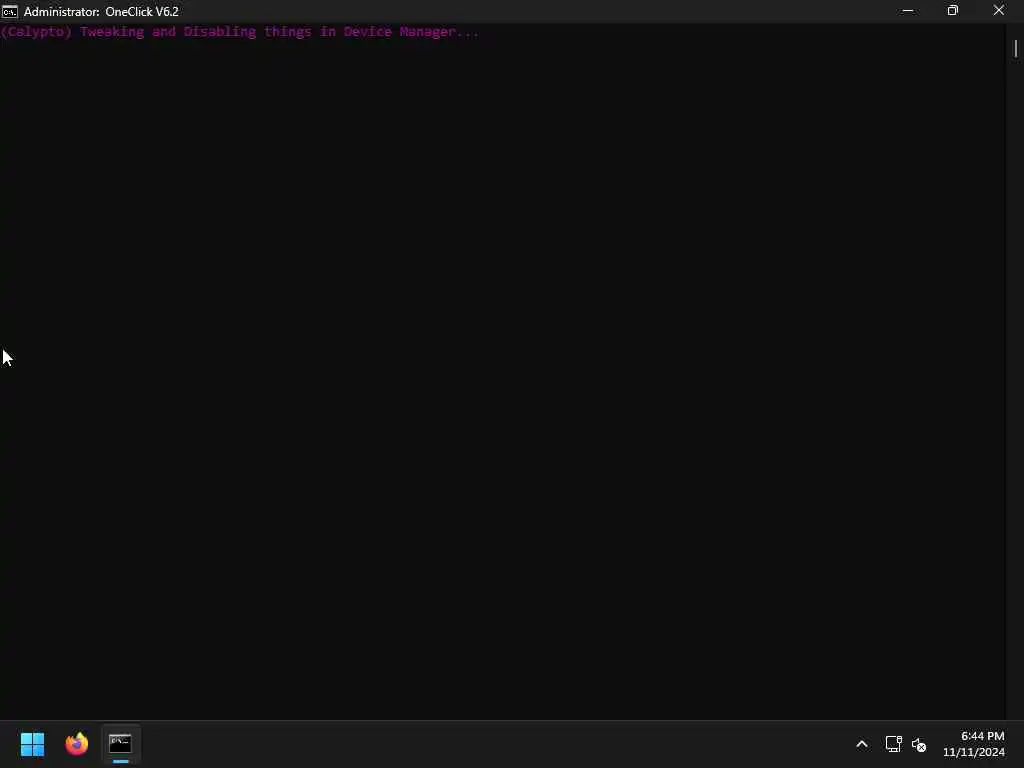Restore down the OneClick V6.2 window
Screen dimensions: 1024x768
click(x=953, y=10)
